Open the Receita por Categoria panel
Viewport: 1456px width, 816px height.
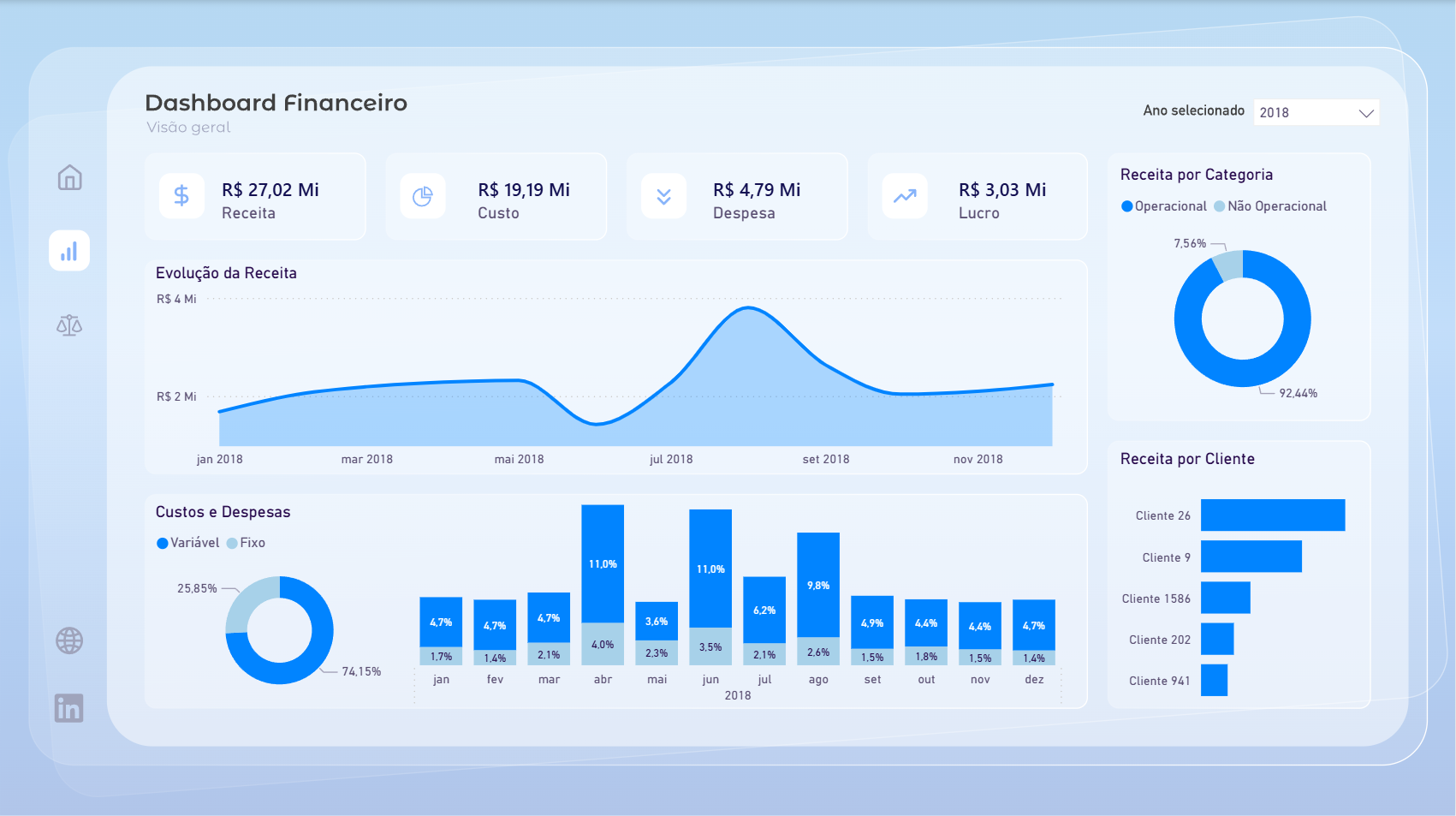tap(1196, 174)
